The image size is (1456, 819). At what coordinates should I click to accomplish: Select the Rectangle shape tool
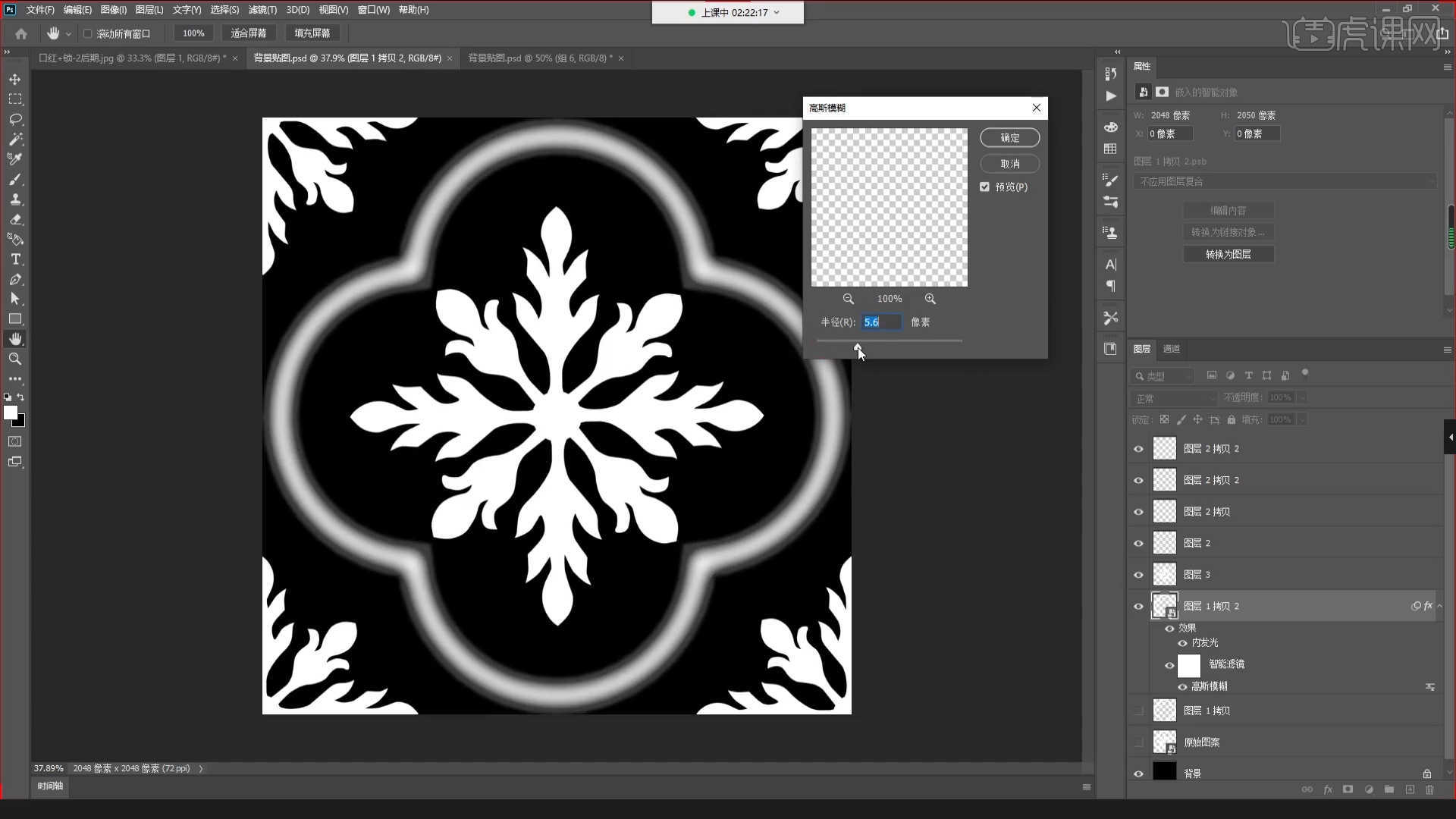pyautogui.click(x=15, y=318)
